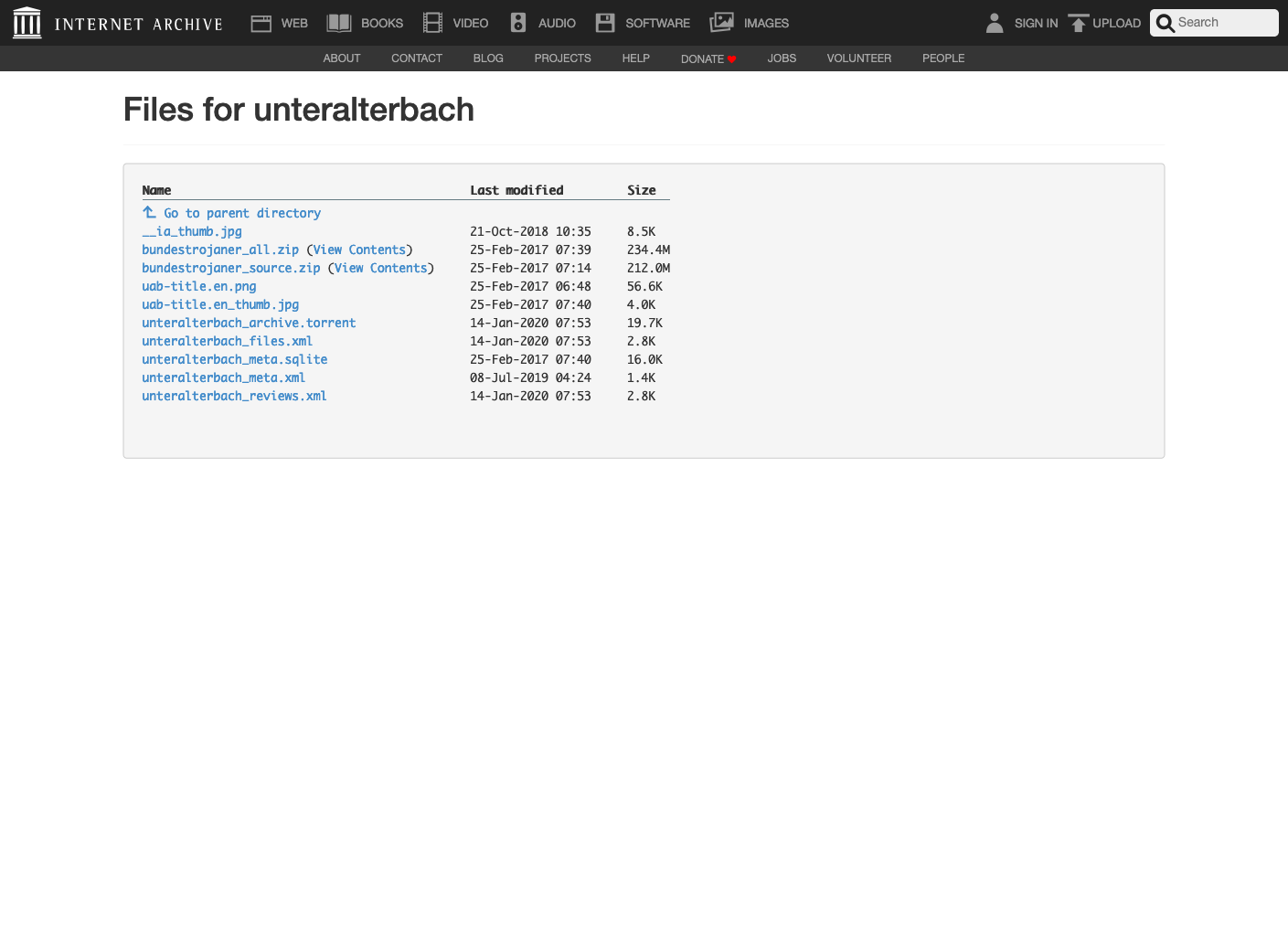Click the VIDEO navigation label
This screenshot has width=1288, height=935.
(x=471, y=24)
